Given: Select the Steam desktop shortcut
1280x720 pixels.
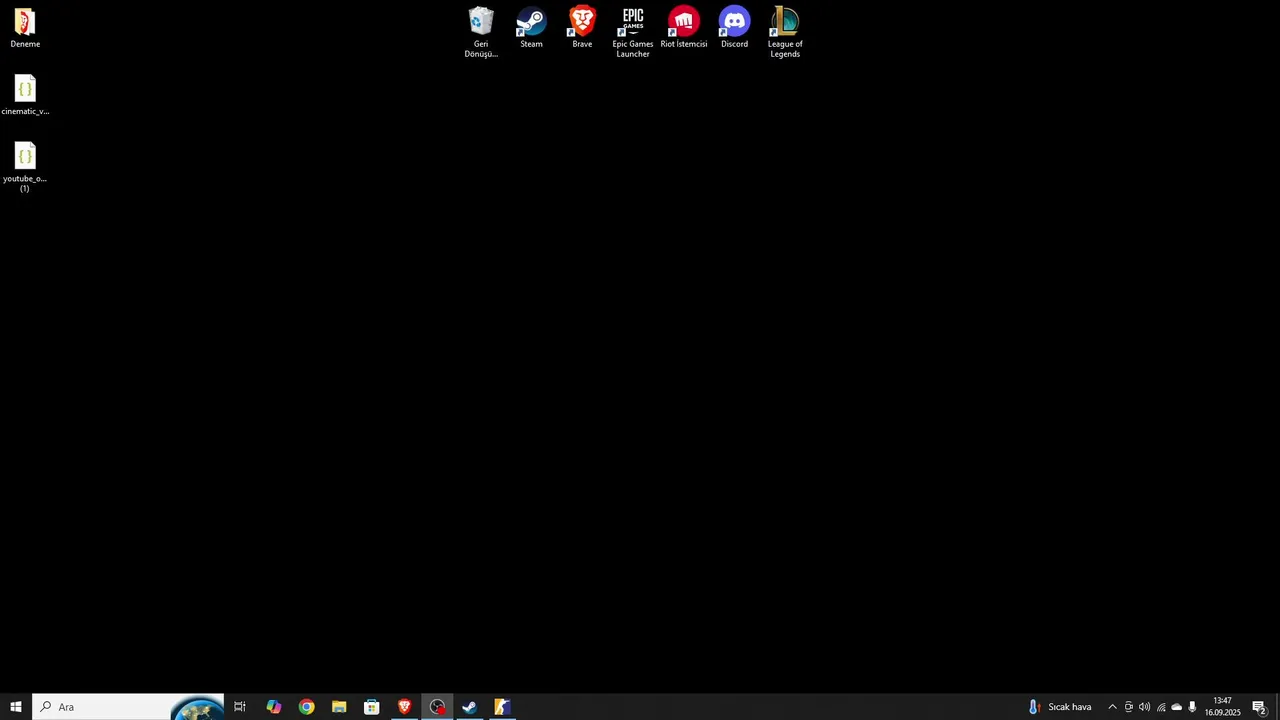Looking at the screenshot, I should coord(531,27).
